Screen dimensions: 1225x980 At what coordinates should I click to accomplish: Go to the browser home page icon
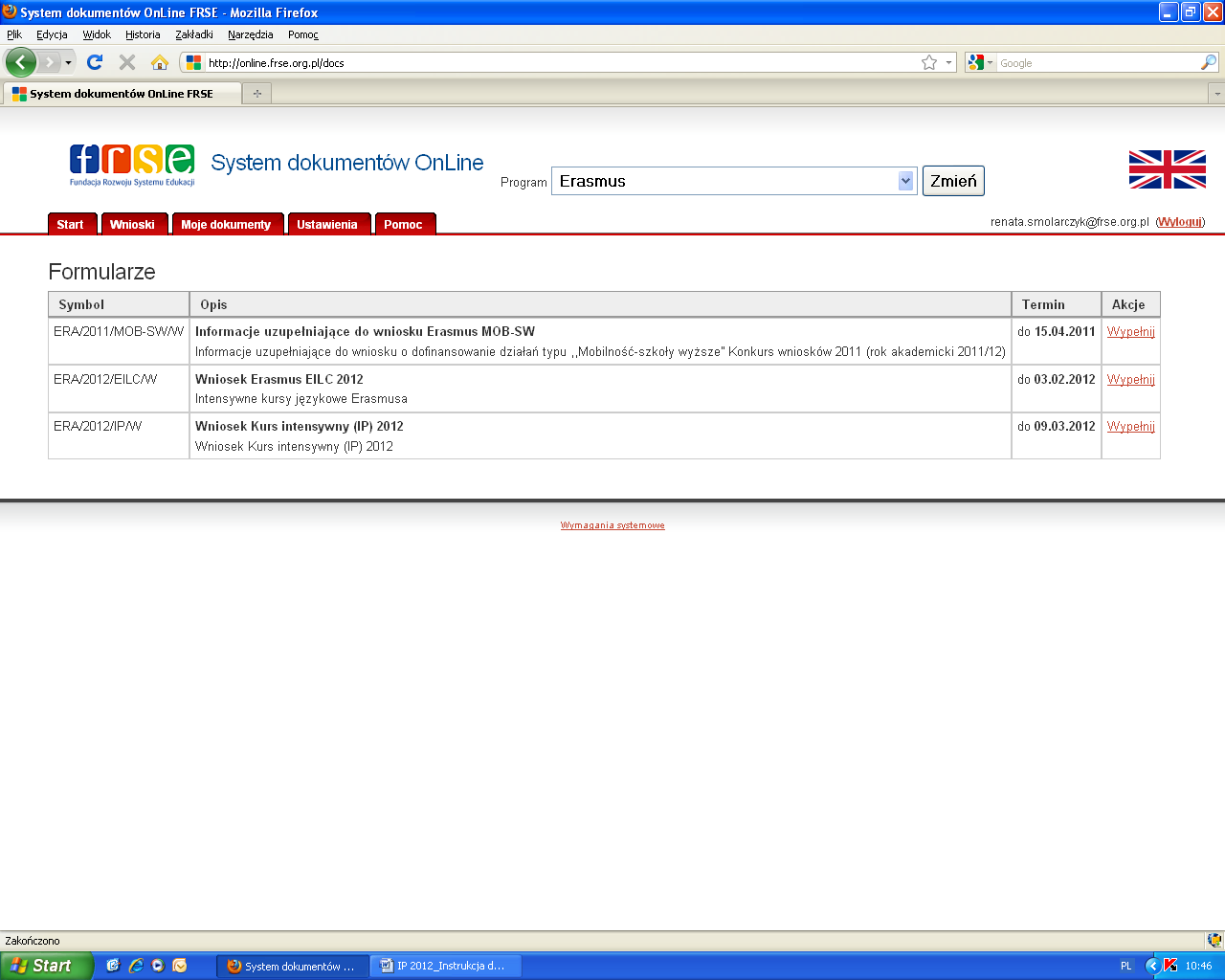coord(160,62)
